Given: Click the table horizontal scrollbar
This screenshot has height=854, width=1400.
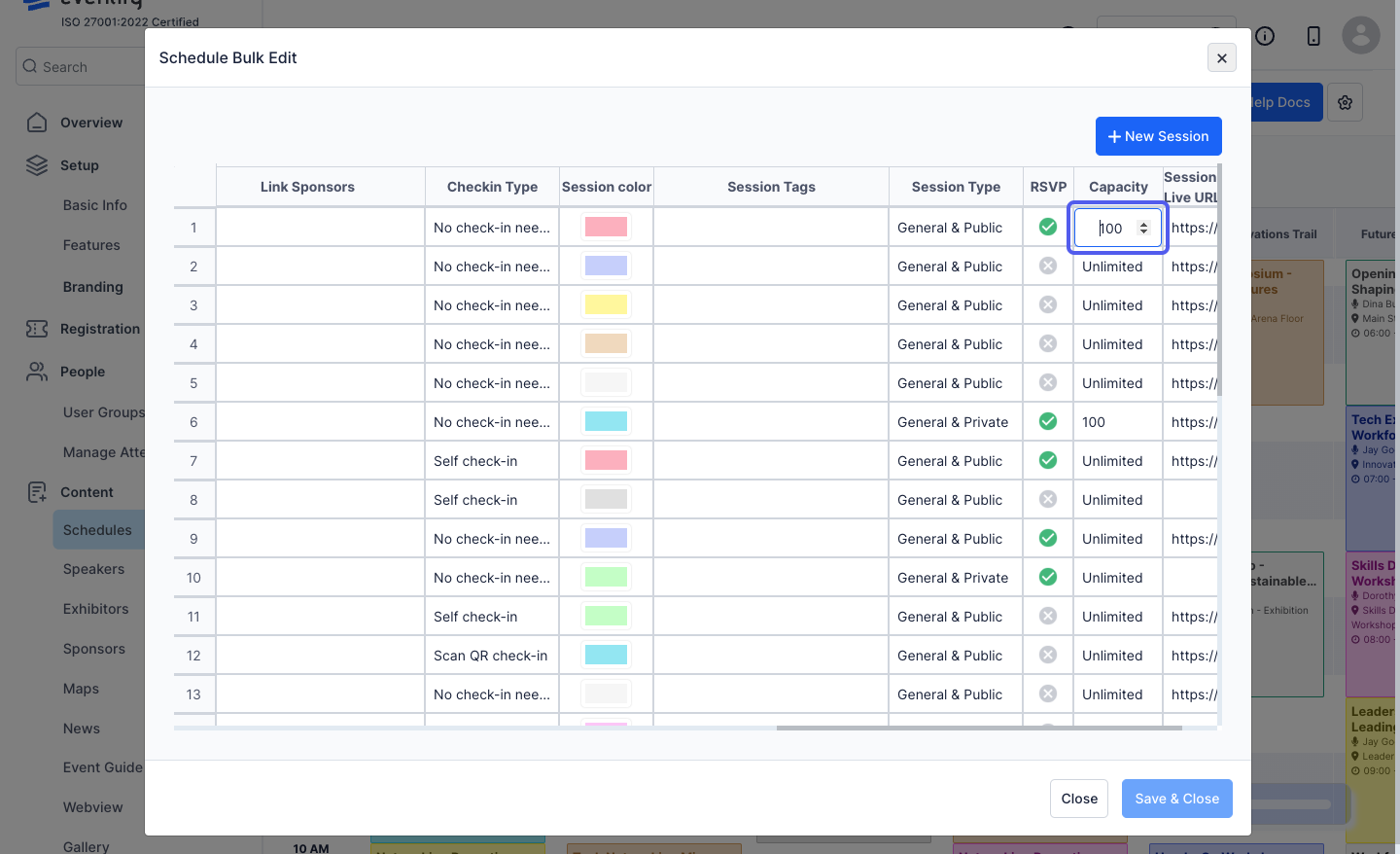Looking at the screenshot, I should 979,728.
